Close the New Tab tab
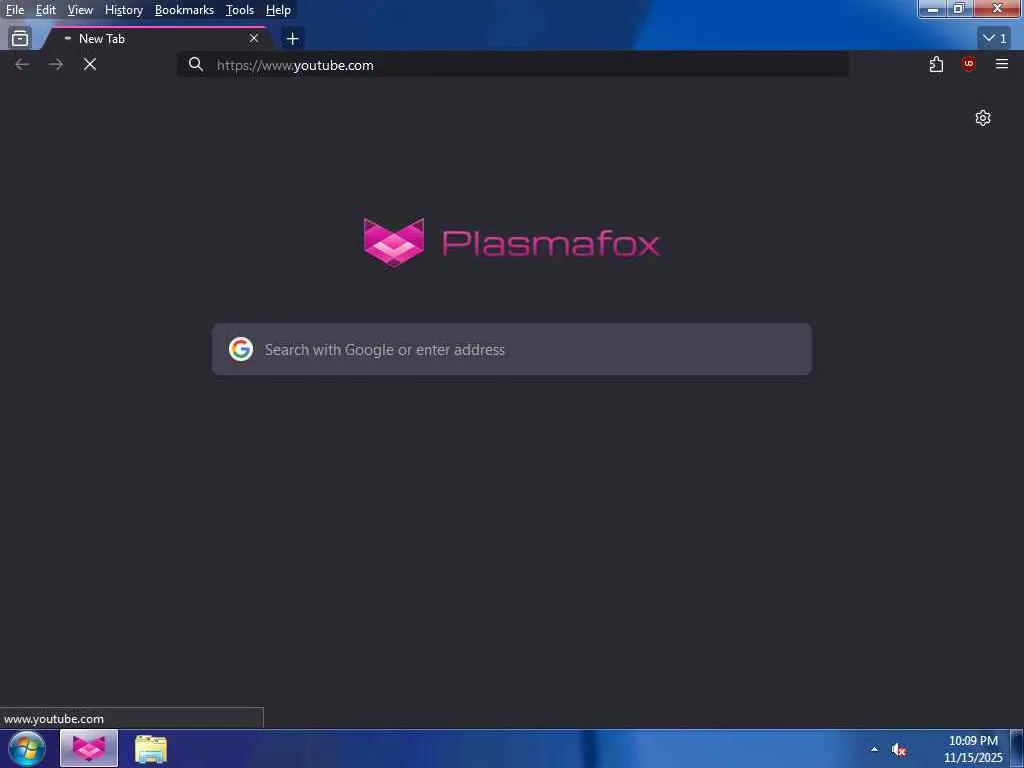This screenshot has width=1024, height=768. pos(254,39)
